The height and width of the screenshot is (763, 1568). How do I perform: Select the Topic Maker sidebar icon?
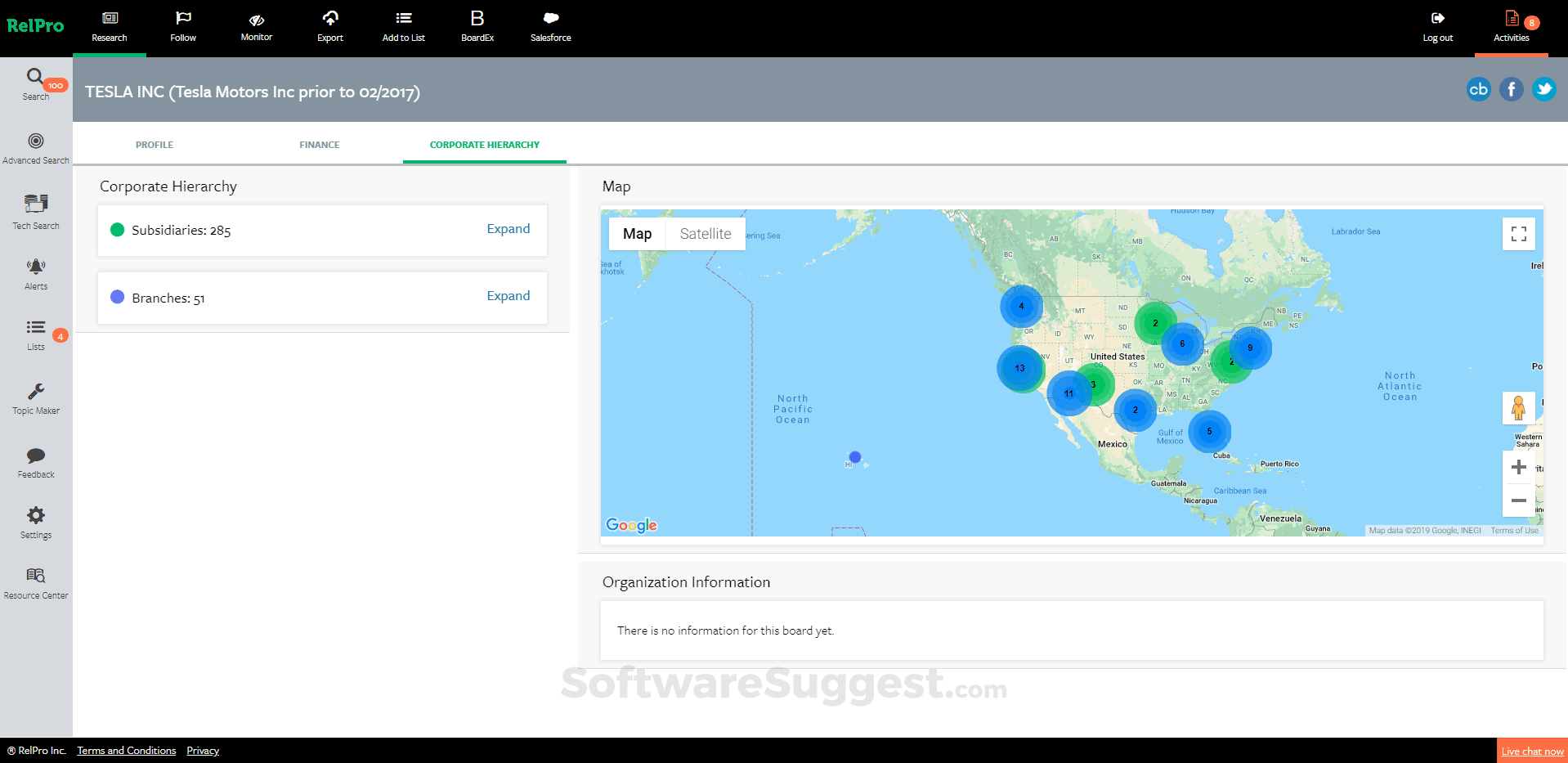click(x=35, y=398)
